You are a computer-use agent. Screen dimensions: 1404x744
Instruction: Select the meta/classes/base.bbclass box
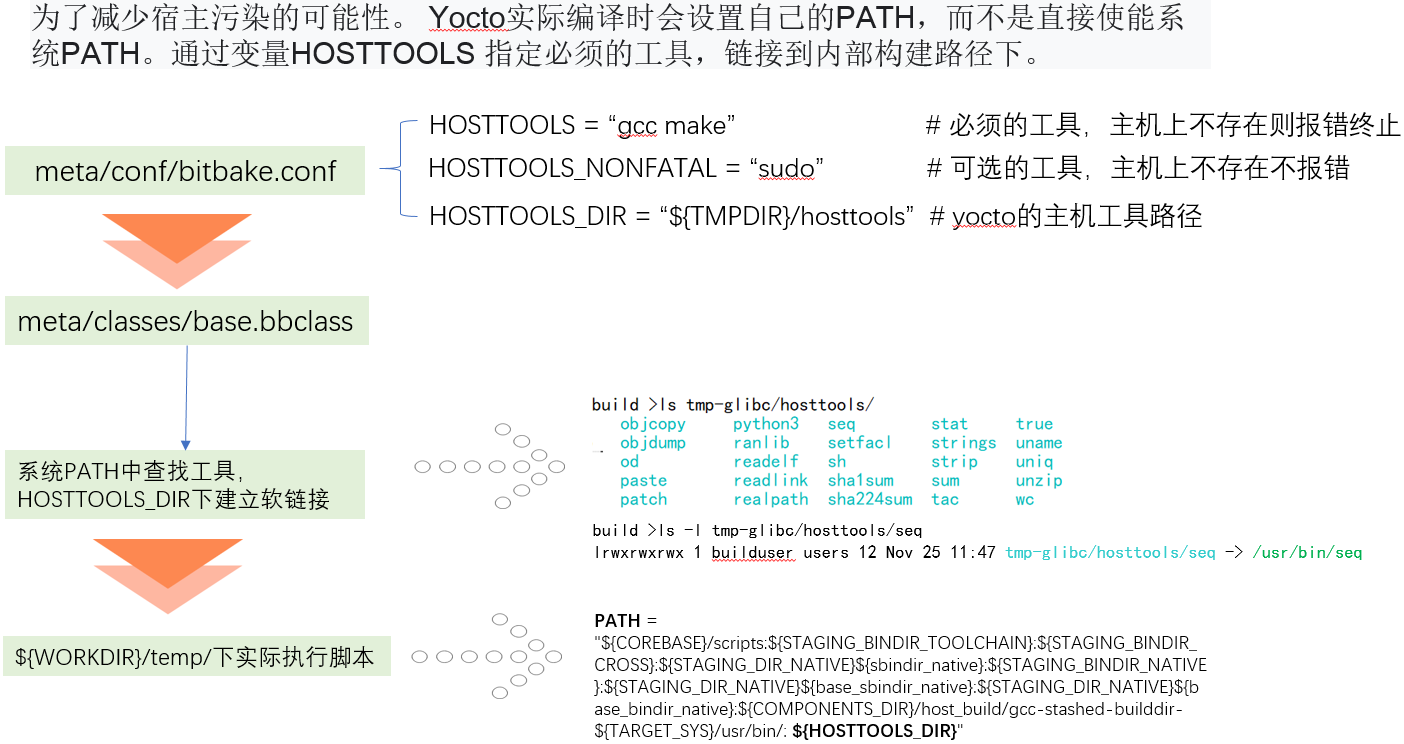click(x=186, y=321)
